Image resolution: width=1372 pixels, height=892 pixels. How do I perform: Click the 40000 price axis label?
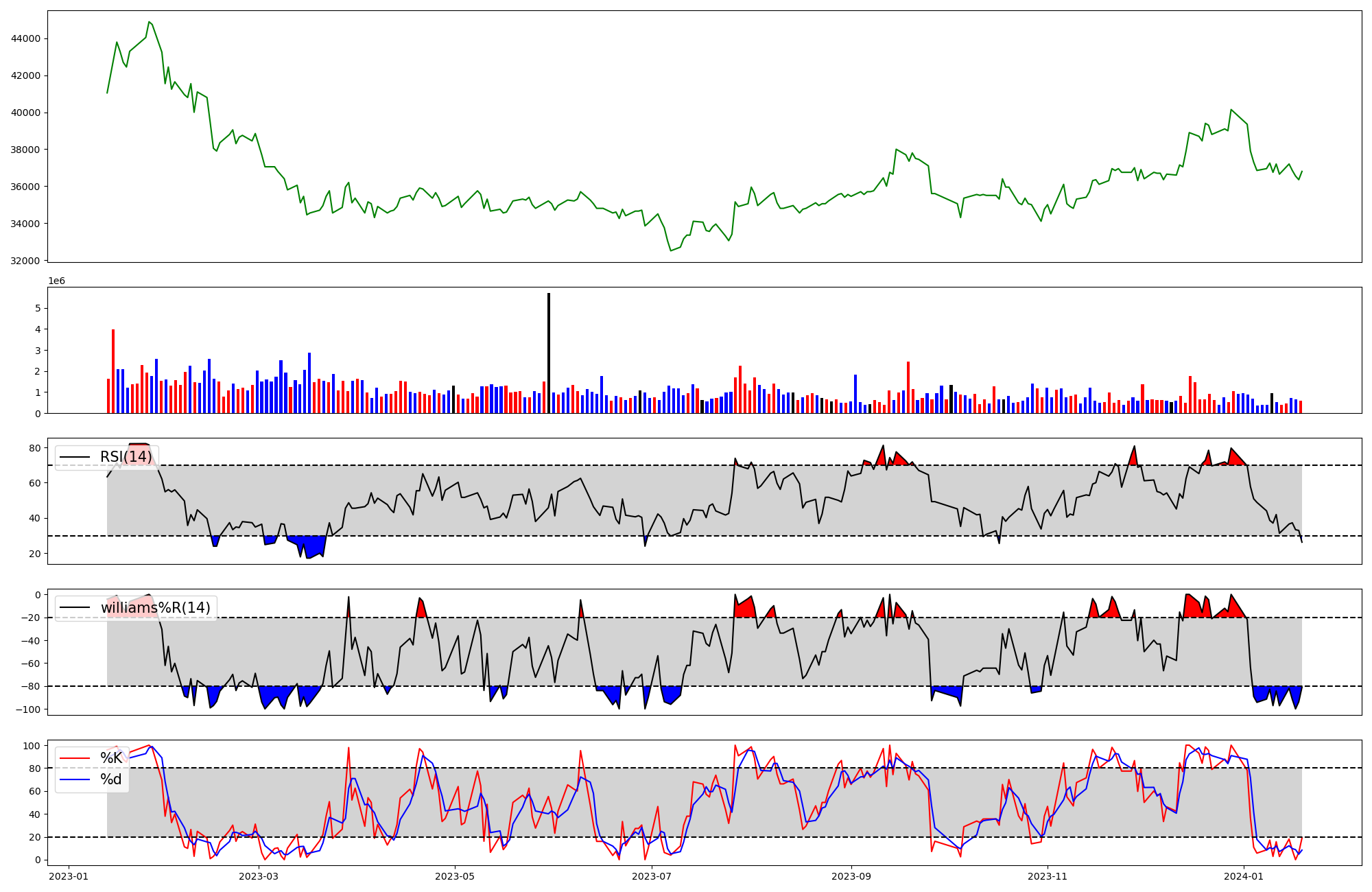pos(26,113)
